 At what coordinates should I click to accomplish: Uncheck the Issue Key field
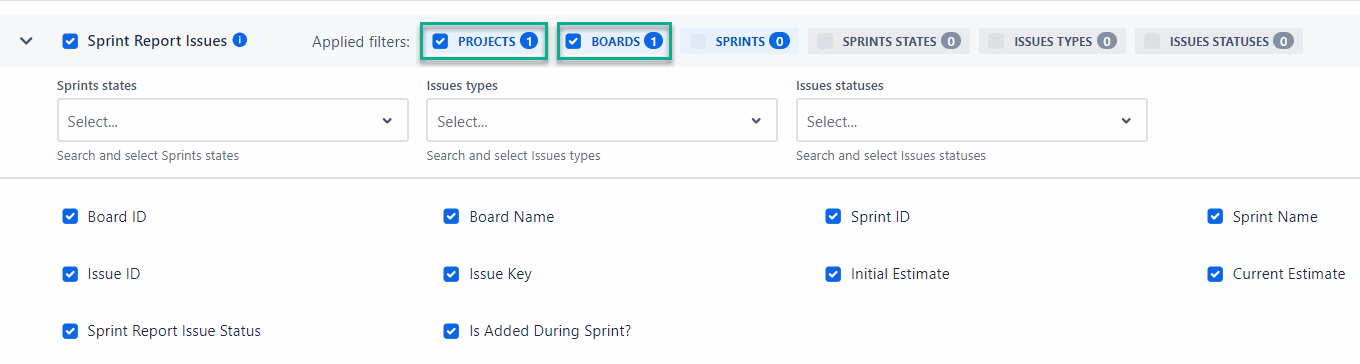(451, 273)
